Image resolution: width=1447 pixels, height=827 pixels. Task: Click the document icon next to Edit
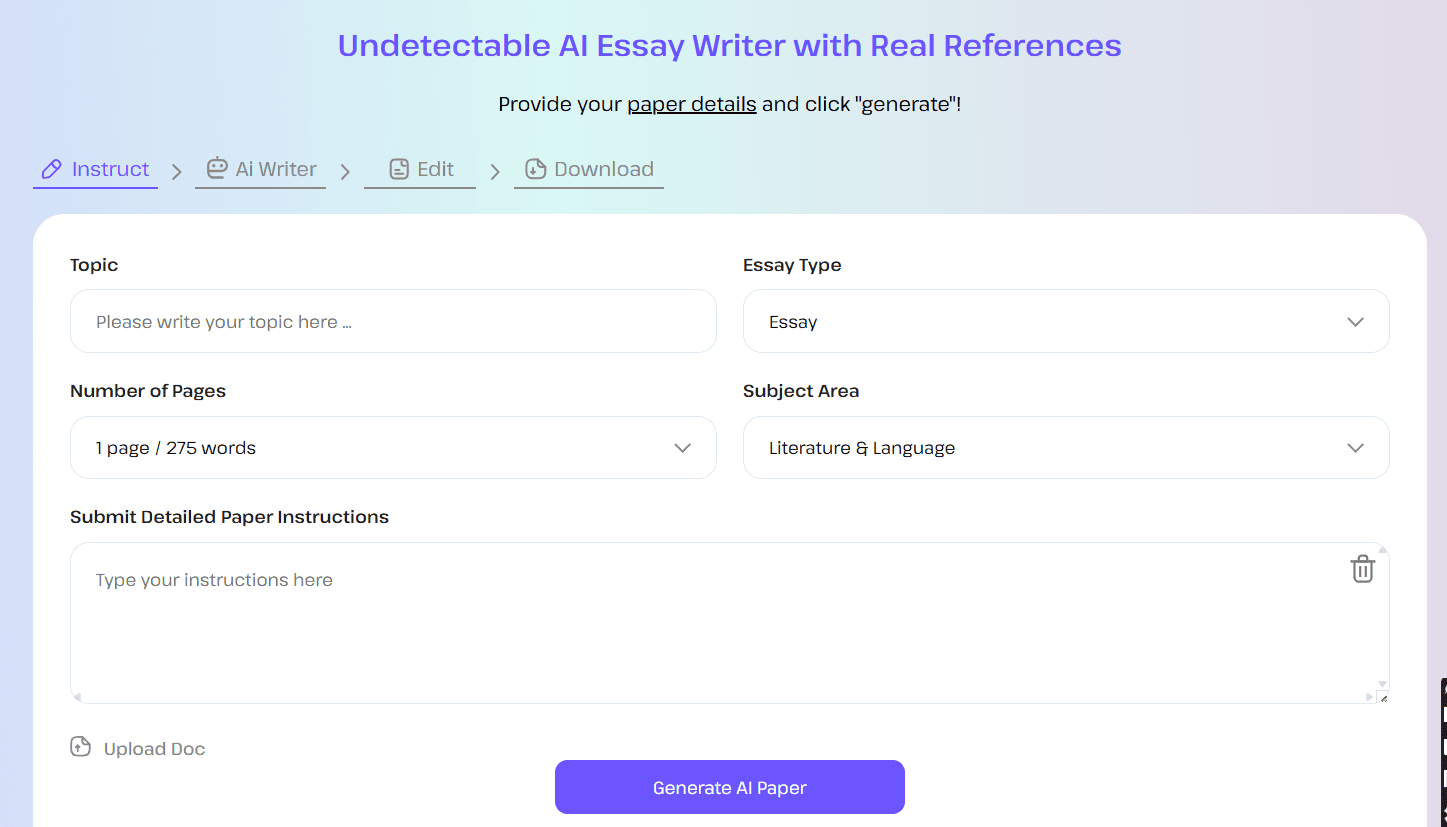coord(400,169)
